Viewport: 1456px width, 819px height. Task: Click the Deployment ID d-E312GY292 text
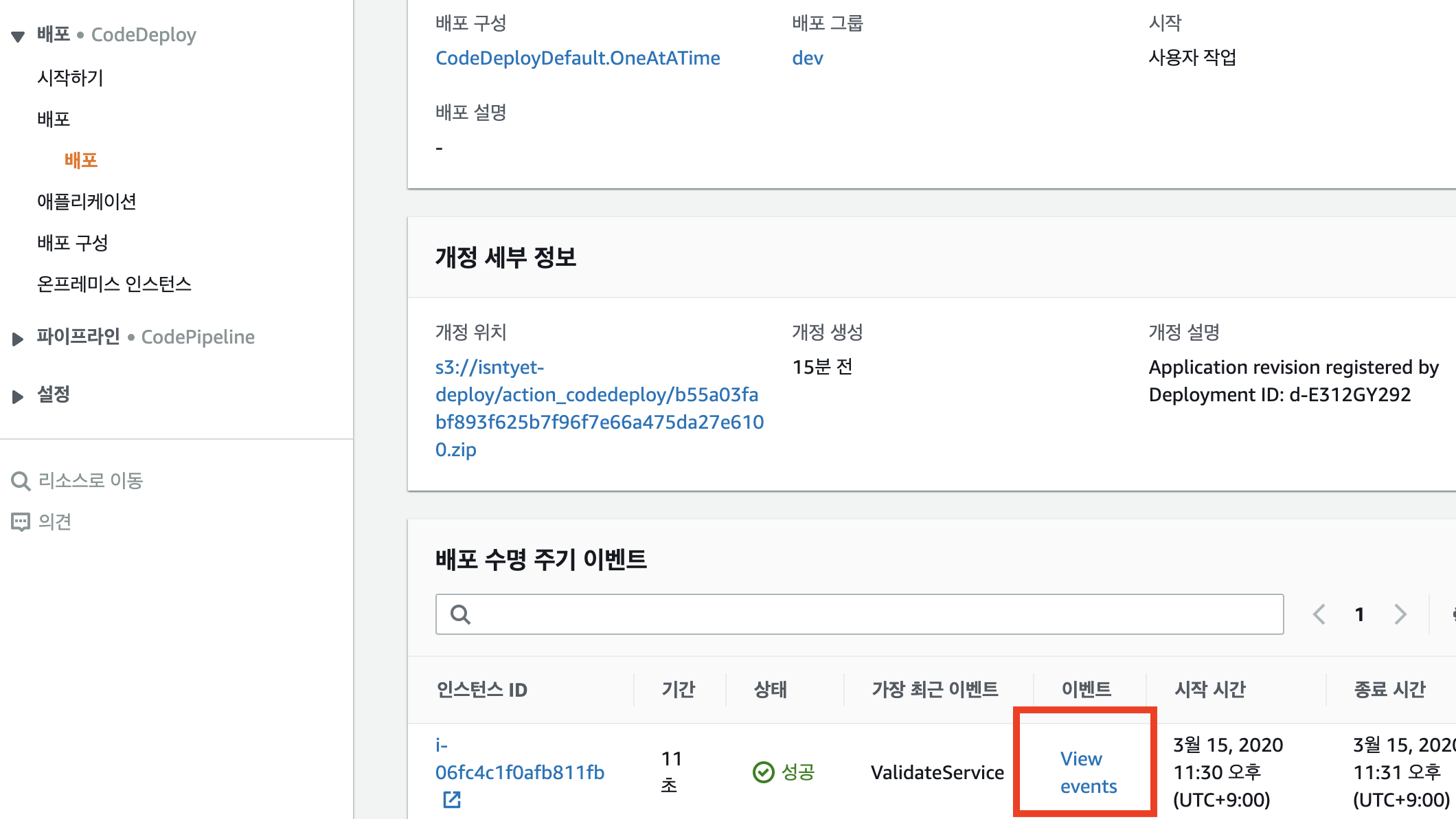tap(1280, 394)
